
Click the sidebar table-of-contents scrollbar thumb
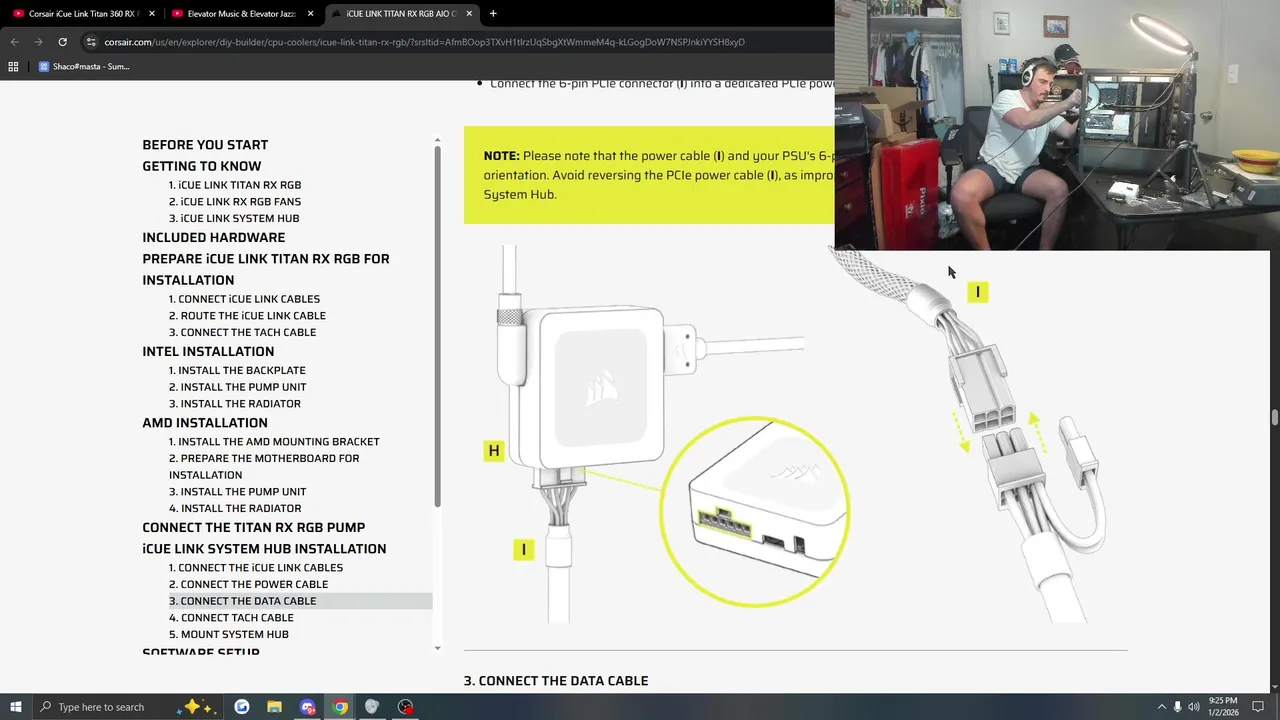pyautogui.click(x=437, y=326)
